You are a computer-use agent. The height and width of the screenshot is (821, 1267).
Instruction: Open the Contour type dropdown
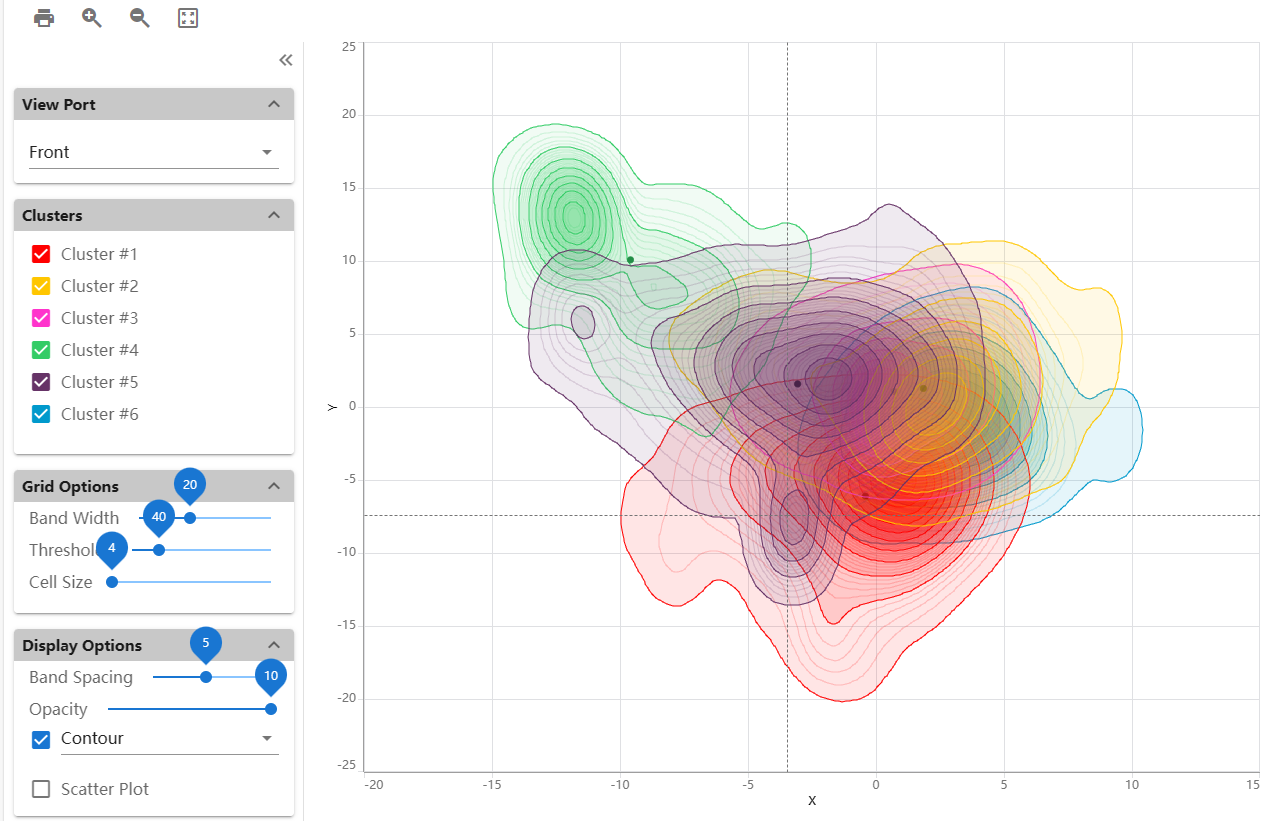click(168, 739)
